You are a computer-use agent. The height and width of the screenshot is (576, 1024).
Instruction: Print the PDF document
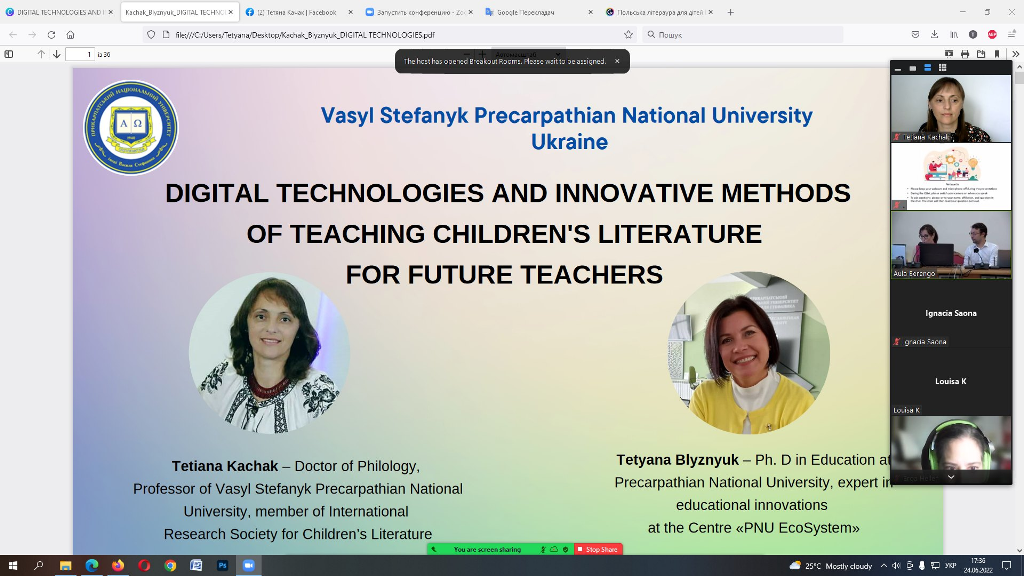tap(965, 54)
